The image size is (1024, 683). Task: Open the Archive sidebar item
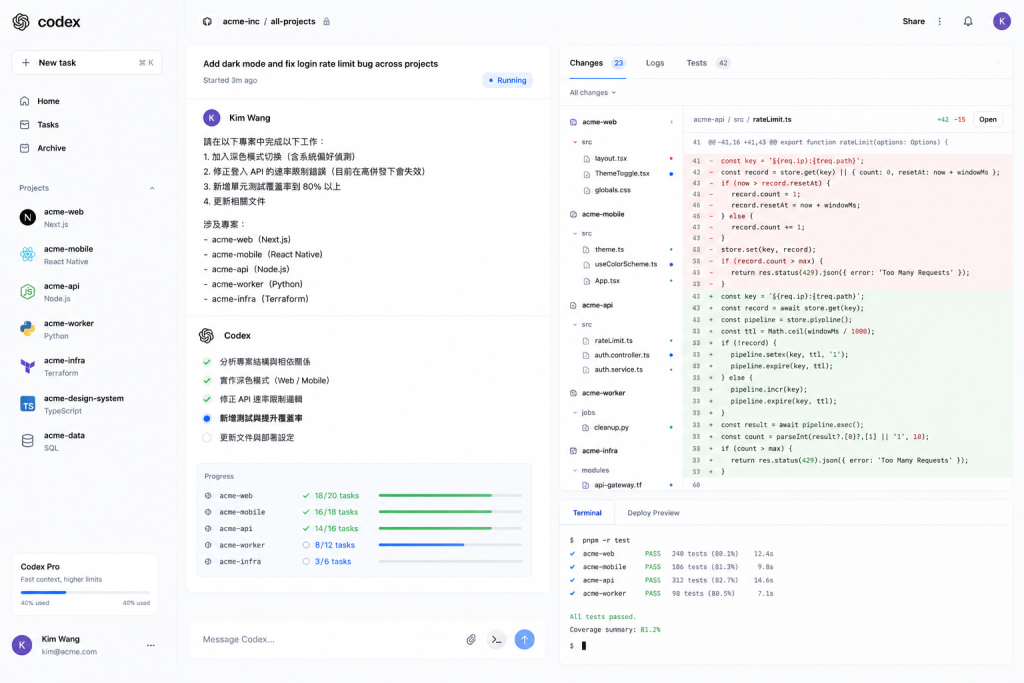86,148
